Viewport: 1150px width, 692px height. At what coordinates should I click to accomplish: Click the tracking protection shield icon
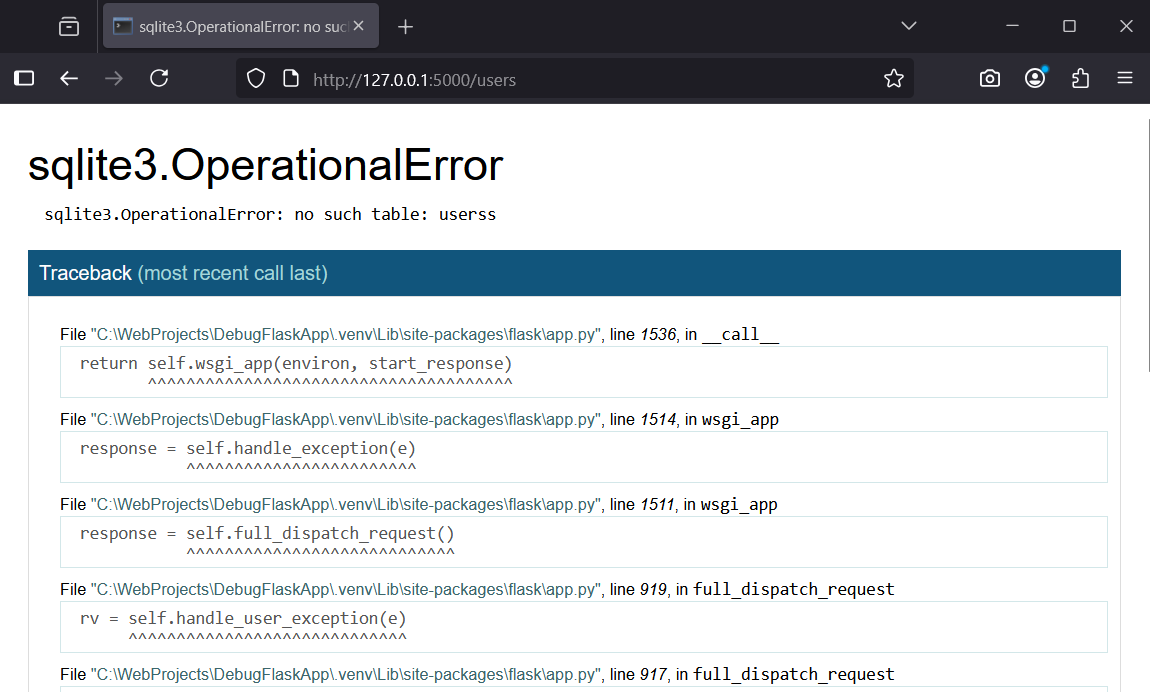pyautogui.click(x=256, y=78)
